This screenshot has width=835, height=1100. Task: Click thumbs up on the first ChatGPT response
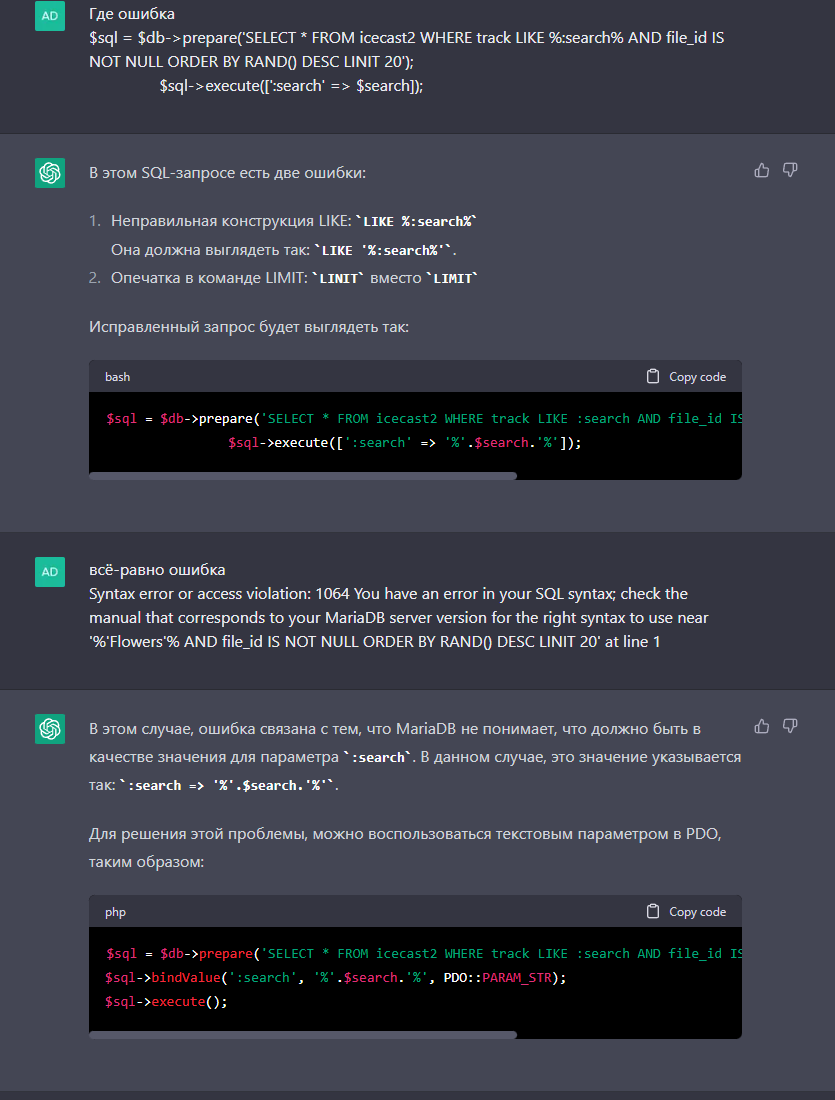(762, 171)
